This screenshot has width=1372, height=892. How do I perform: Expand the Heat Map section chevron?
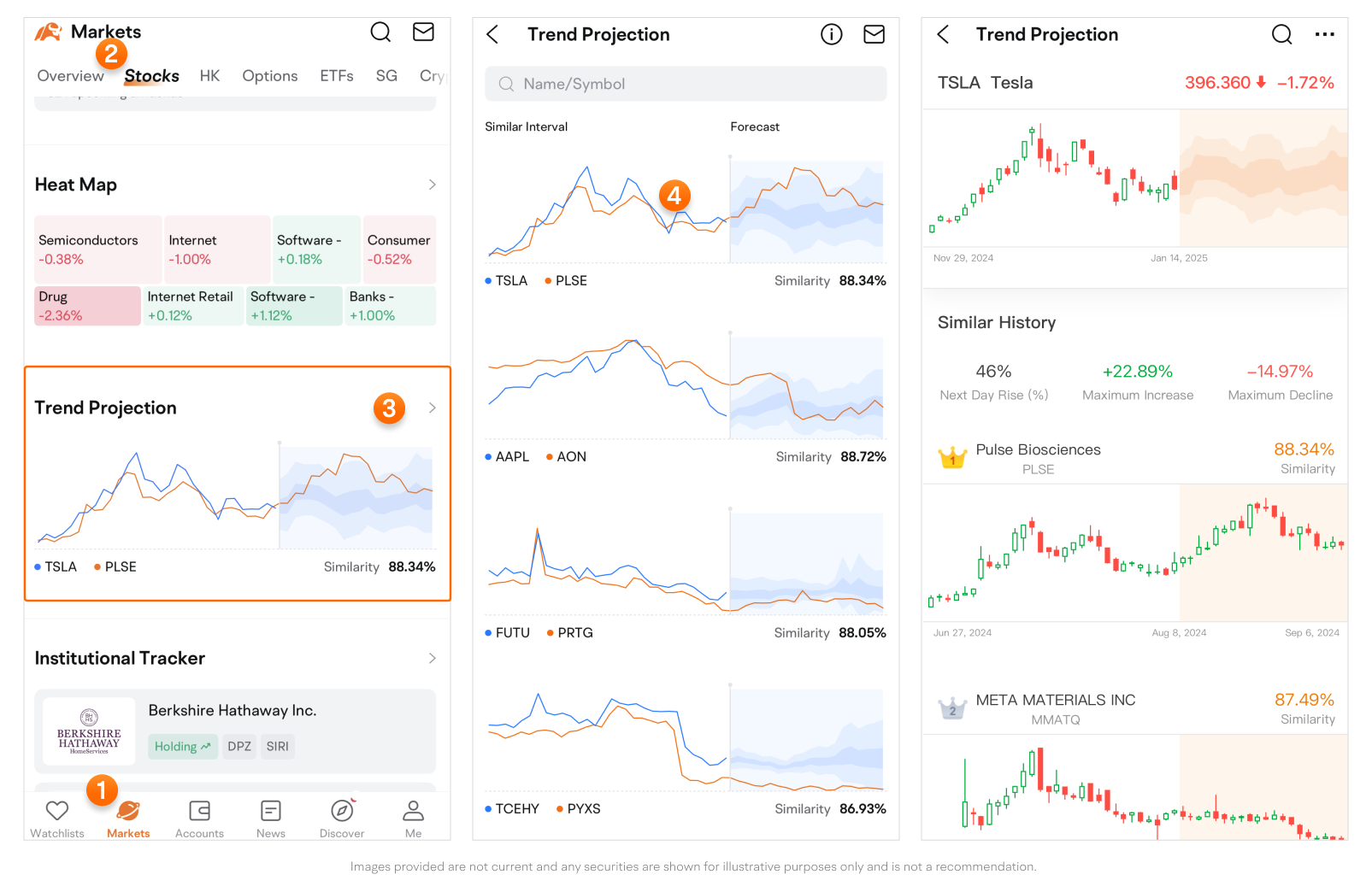(432, 185)
